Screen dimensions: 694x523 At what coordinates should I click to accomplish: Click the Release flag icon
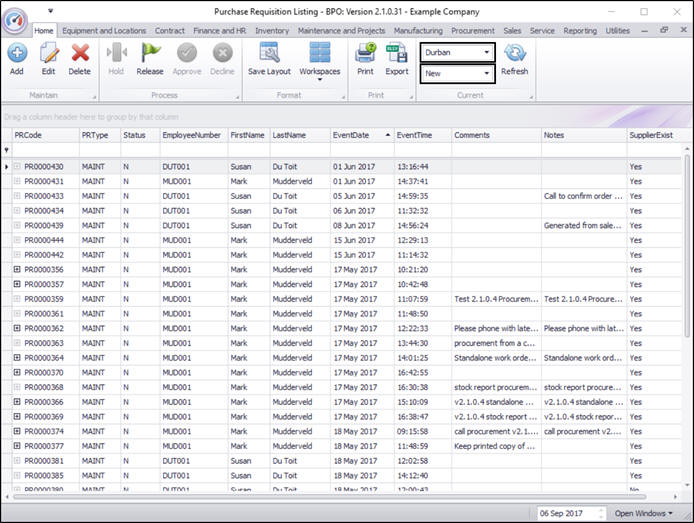click(x=150, y=55)
